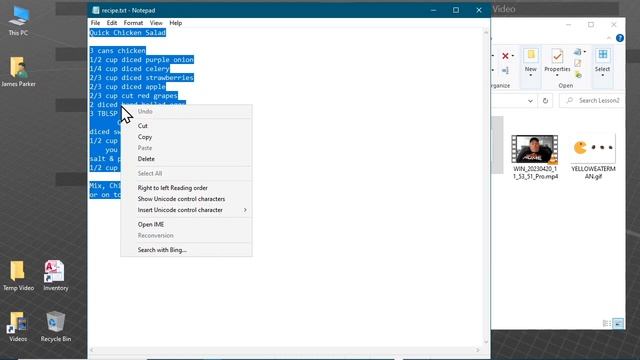Open Explorer help question mark icon
The height and width of the screenshot is (360, 640).
coord(620,38)
